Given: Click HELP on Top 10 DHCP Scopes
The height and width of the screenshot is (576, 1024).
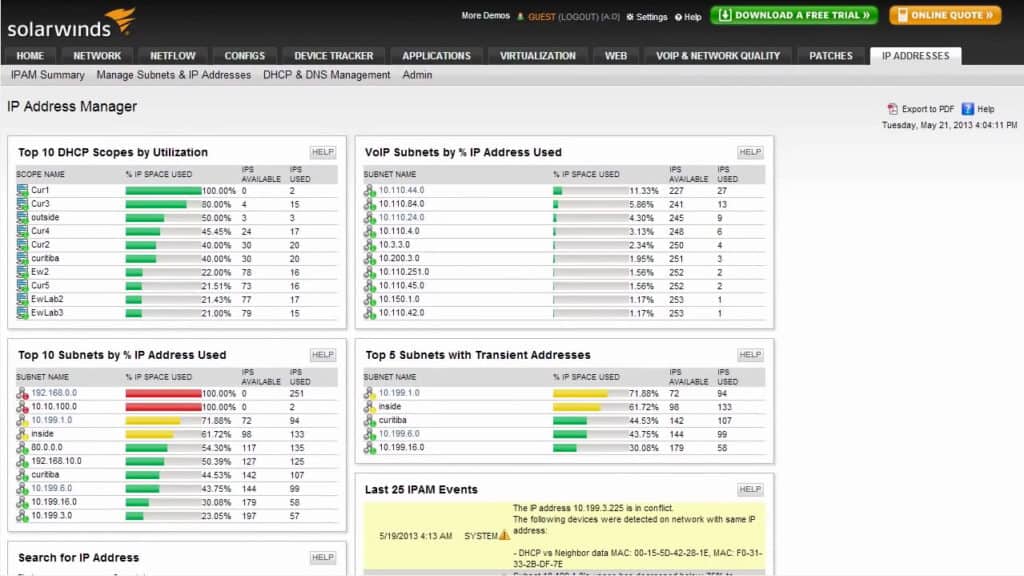Looking at the screenshot, I should [x=323, y=152].
